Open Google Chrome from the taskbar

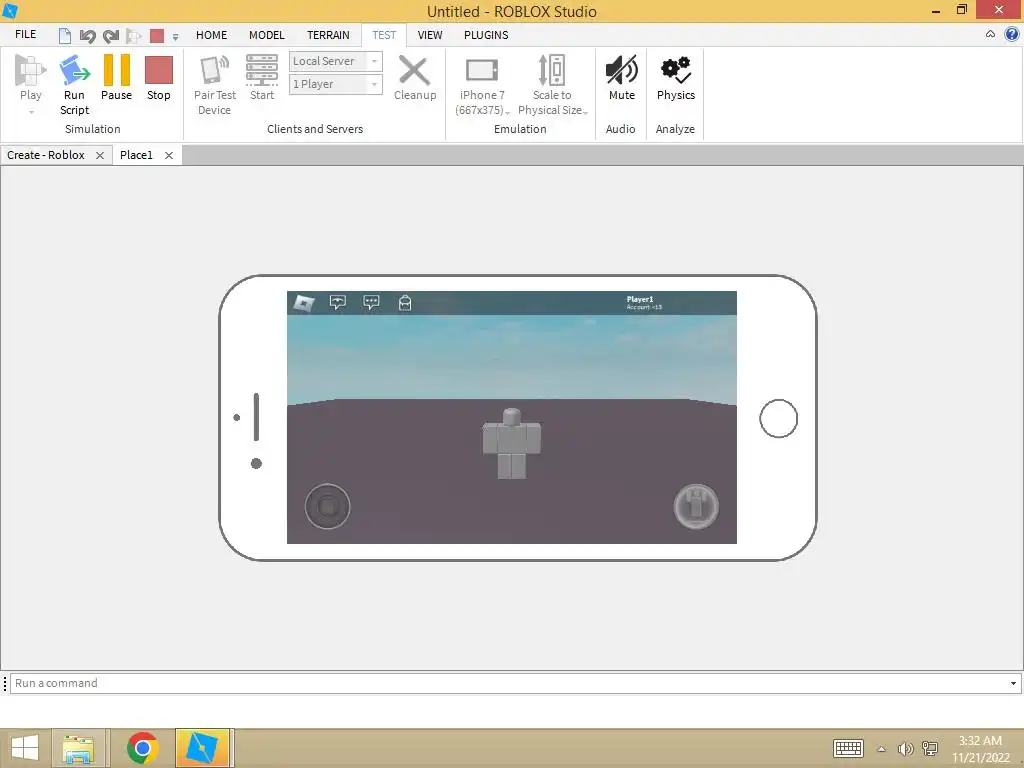click(x=142, y=748)
